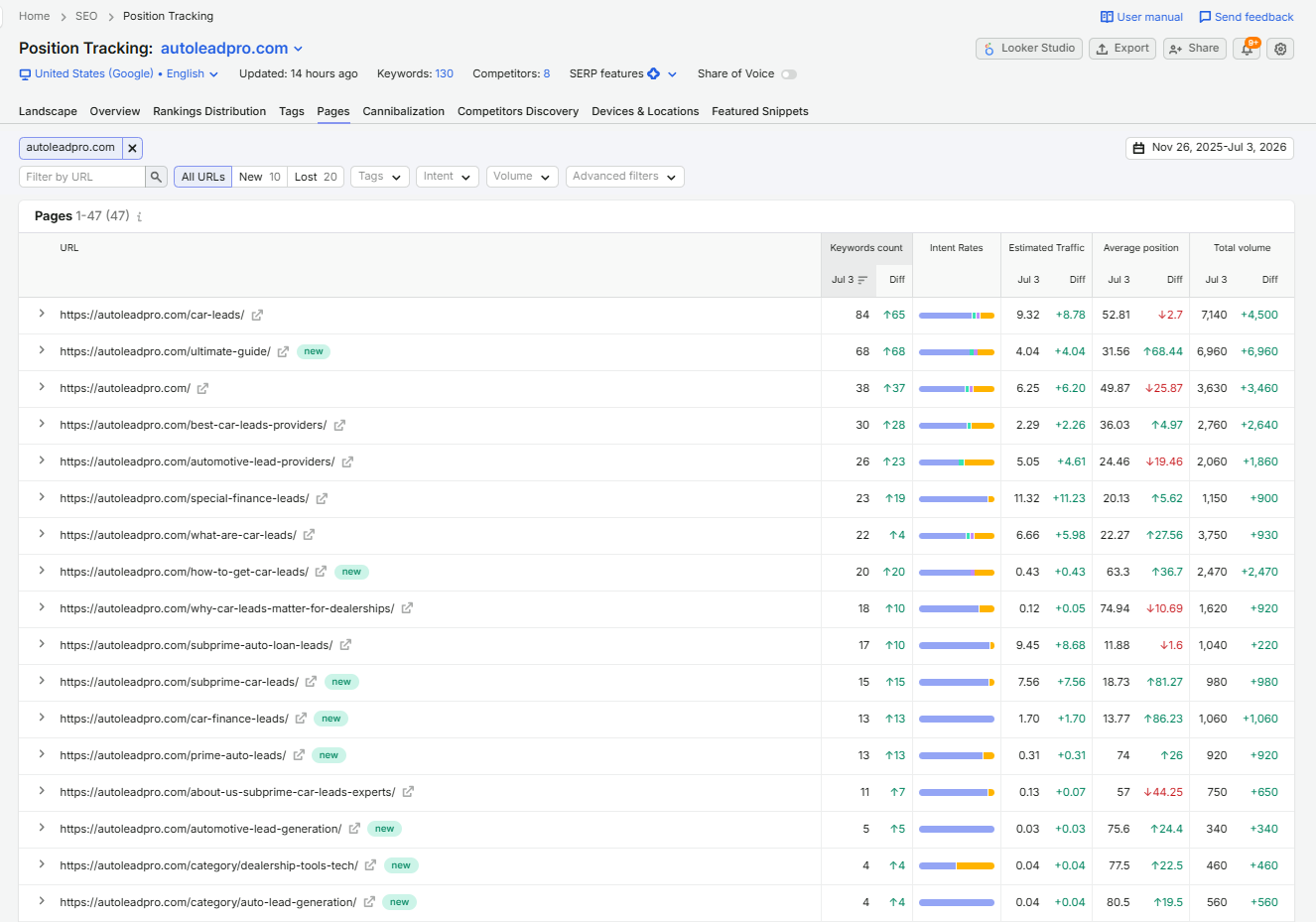Open category/auto-lead-generation external link icon
Image resolution: width=1316 pixels, height=922 pixels.
coord(369,902)
